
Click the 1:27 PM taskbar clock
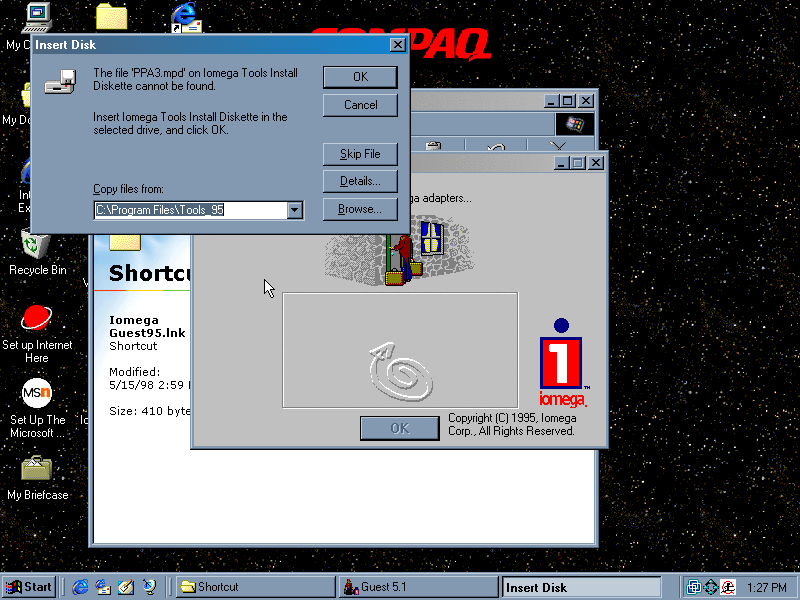766,588
